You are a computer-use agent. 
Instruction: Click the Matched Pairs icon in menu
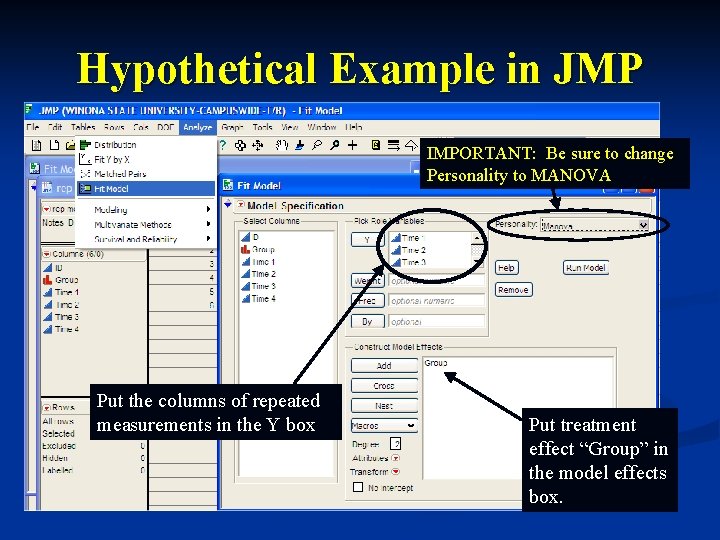pos(85,174)
